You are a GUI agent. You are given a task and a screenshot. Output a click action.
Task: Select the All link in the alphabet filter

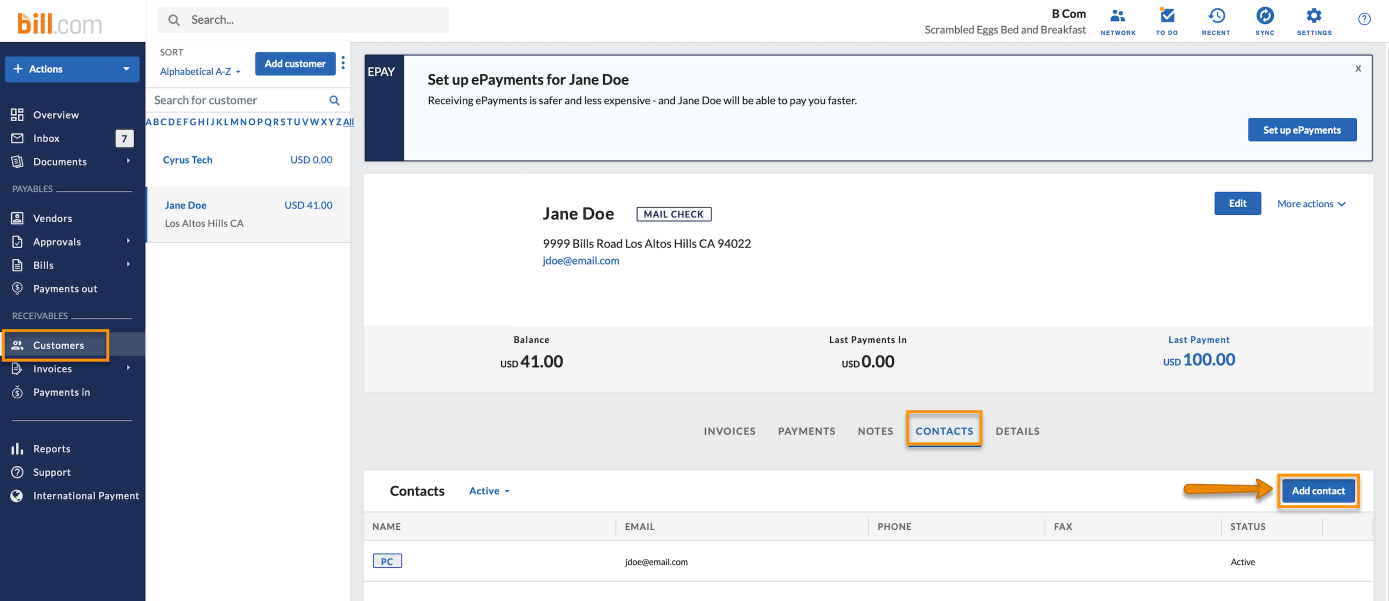point(348,122)
